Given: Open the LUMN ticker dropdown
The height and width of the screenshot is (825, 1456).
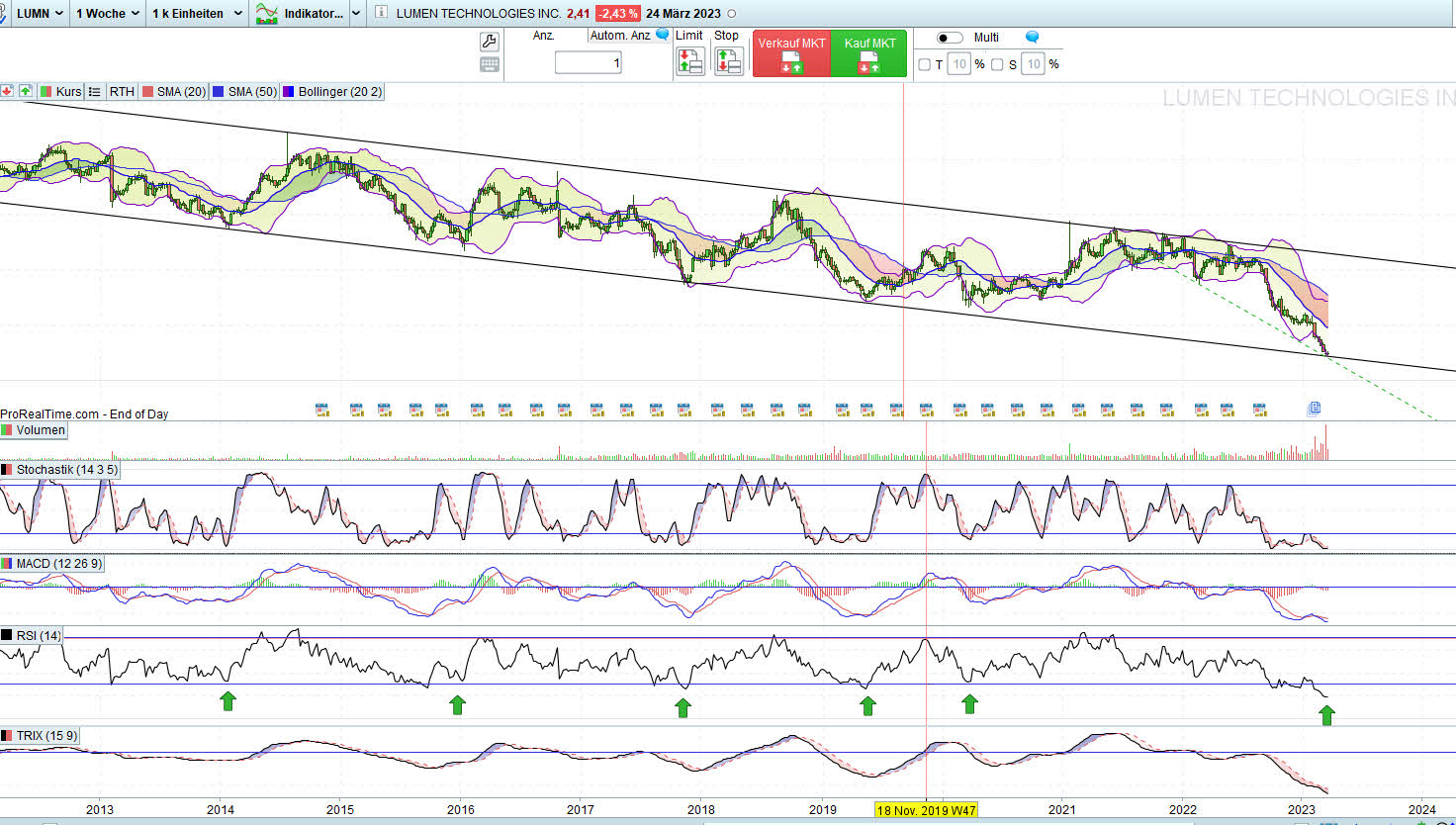Looking at the screenshot, I should [x=40, y=13].
